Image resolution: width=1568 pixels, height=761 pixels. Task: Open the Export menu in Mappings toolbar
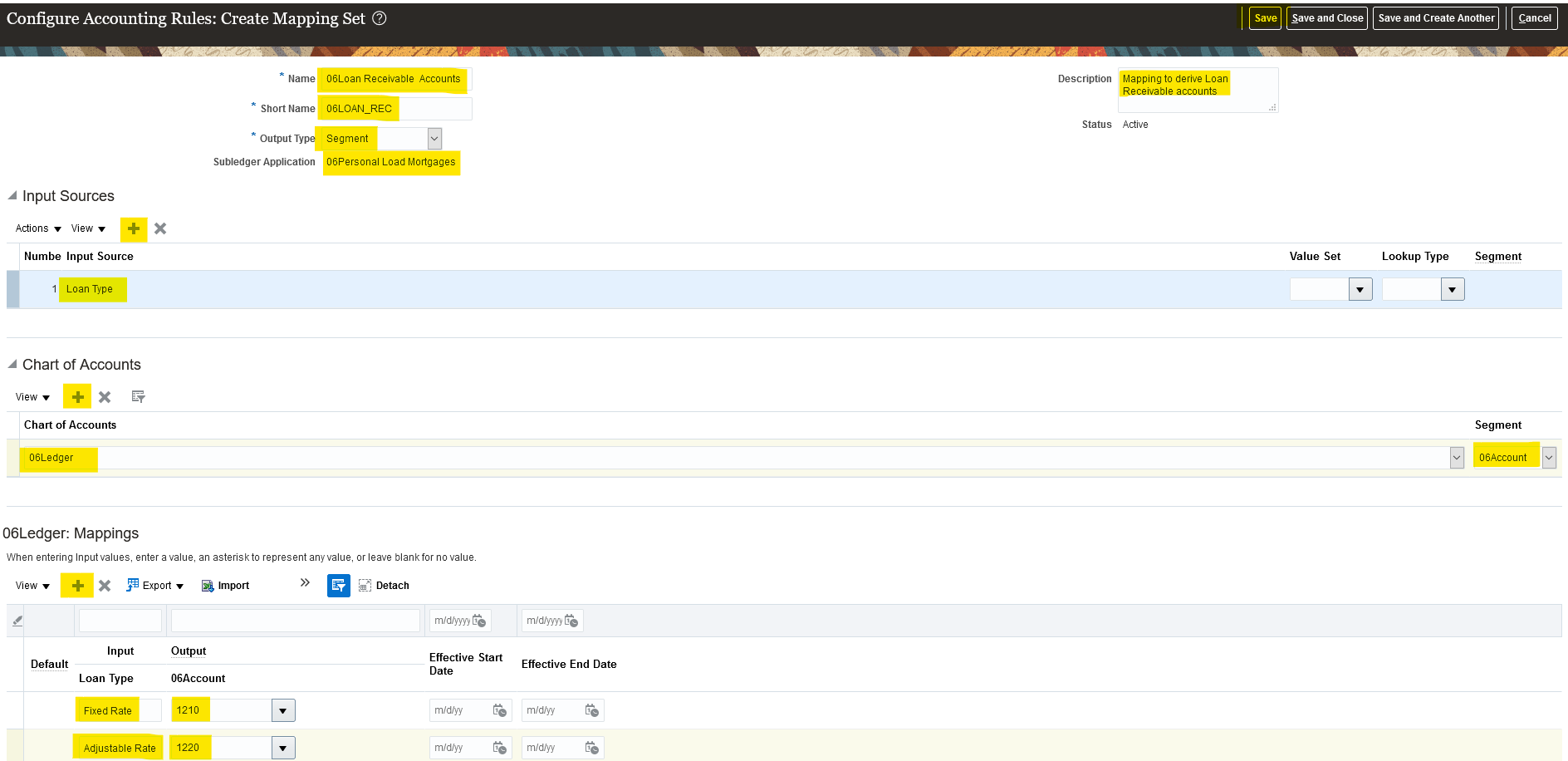pos(155,586)
